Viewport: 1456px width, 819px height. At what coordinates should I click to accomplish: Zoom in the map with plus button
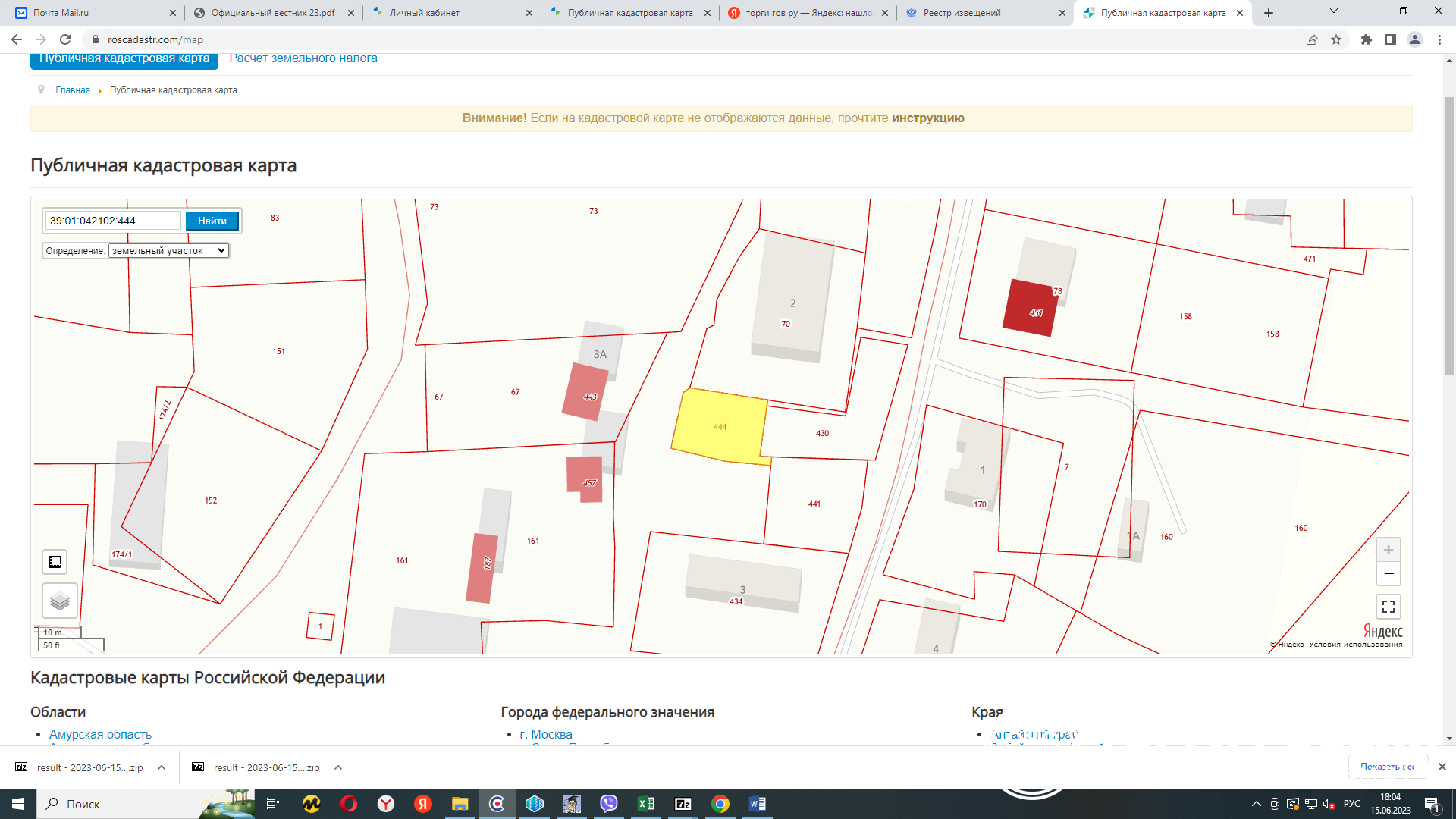click(1388, 551)
